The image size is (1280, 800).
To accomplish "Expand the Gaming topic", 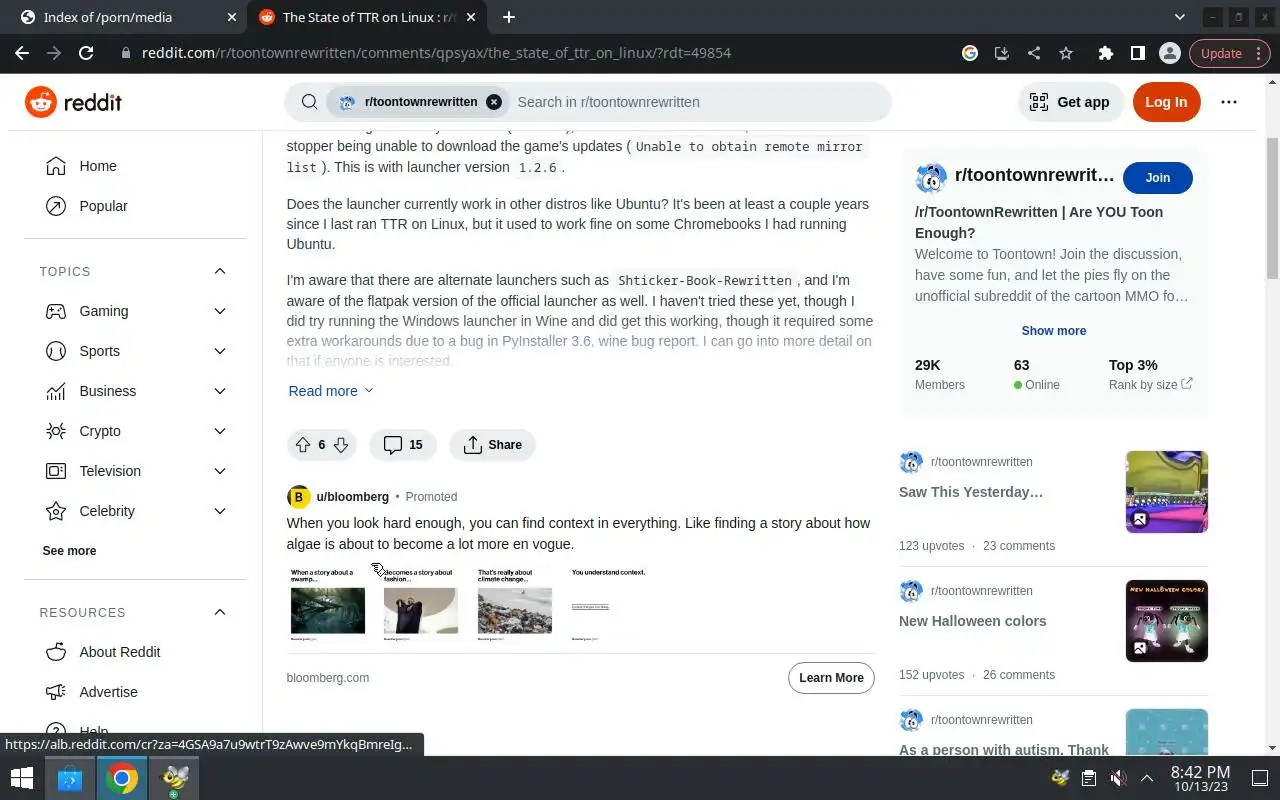I will [220, 311].
